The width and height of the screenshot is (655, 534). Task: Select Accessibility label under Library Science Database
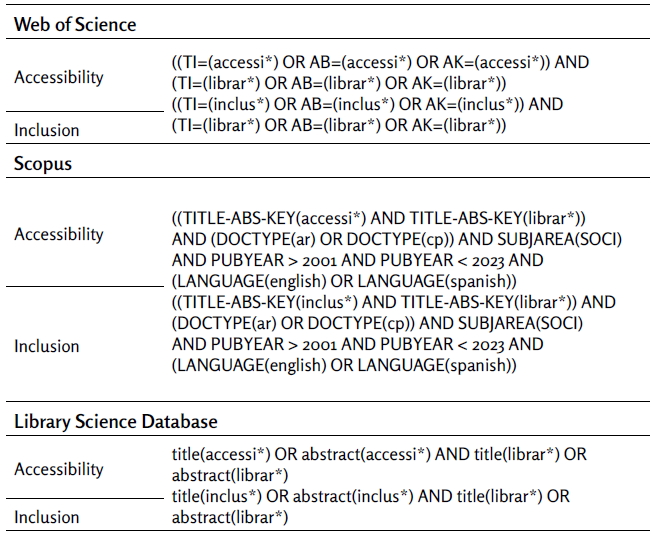[59, 469]
